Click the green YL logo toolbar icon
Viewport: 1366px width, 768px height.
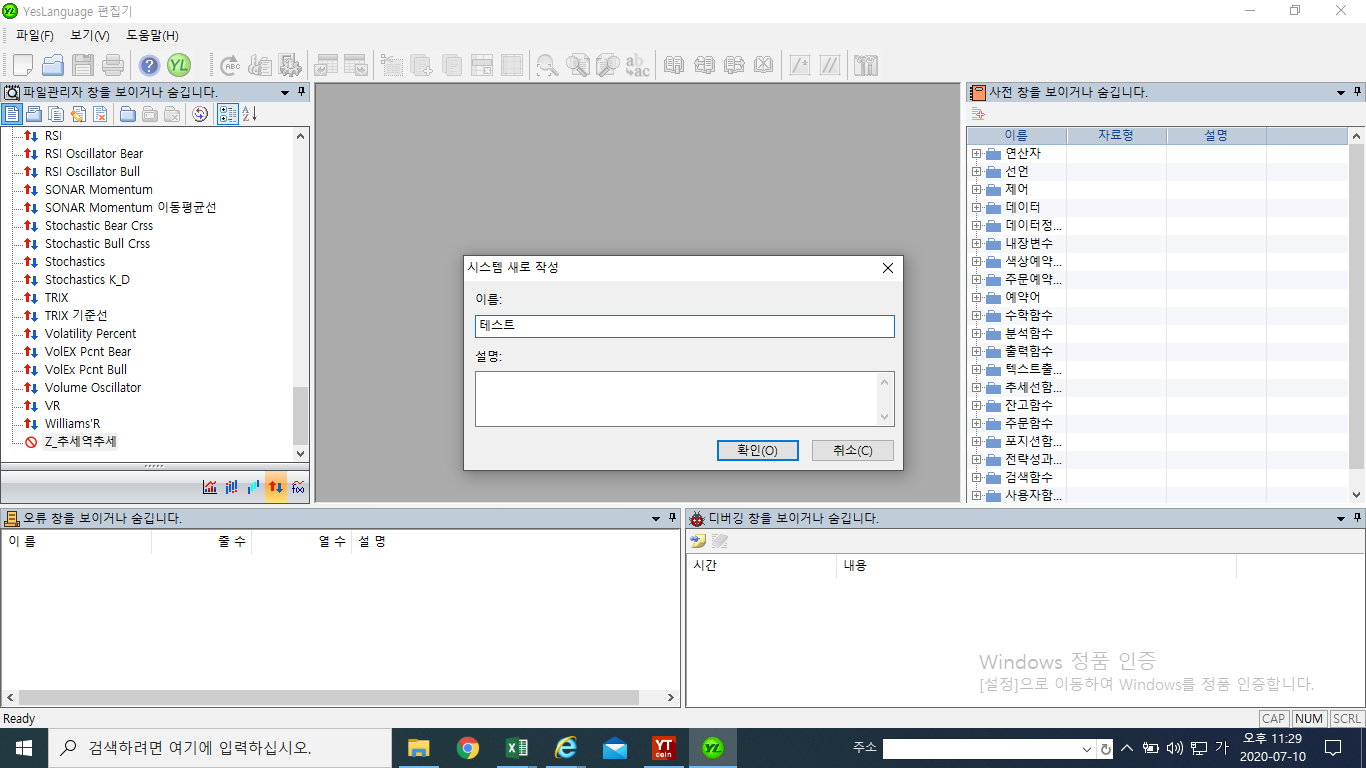point(179,66)
